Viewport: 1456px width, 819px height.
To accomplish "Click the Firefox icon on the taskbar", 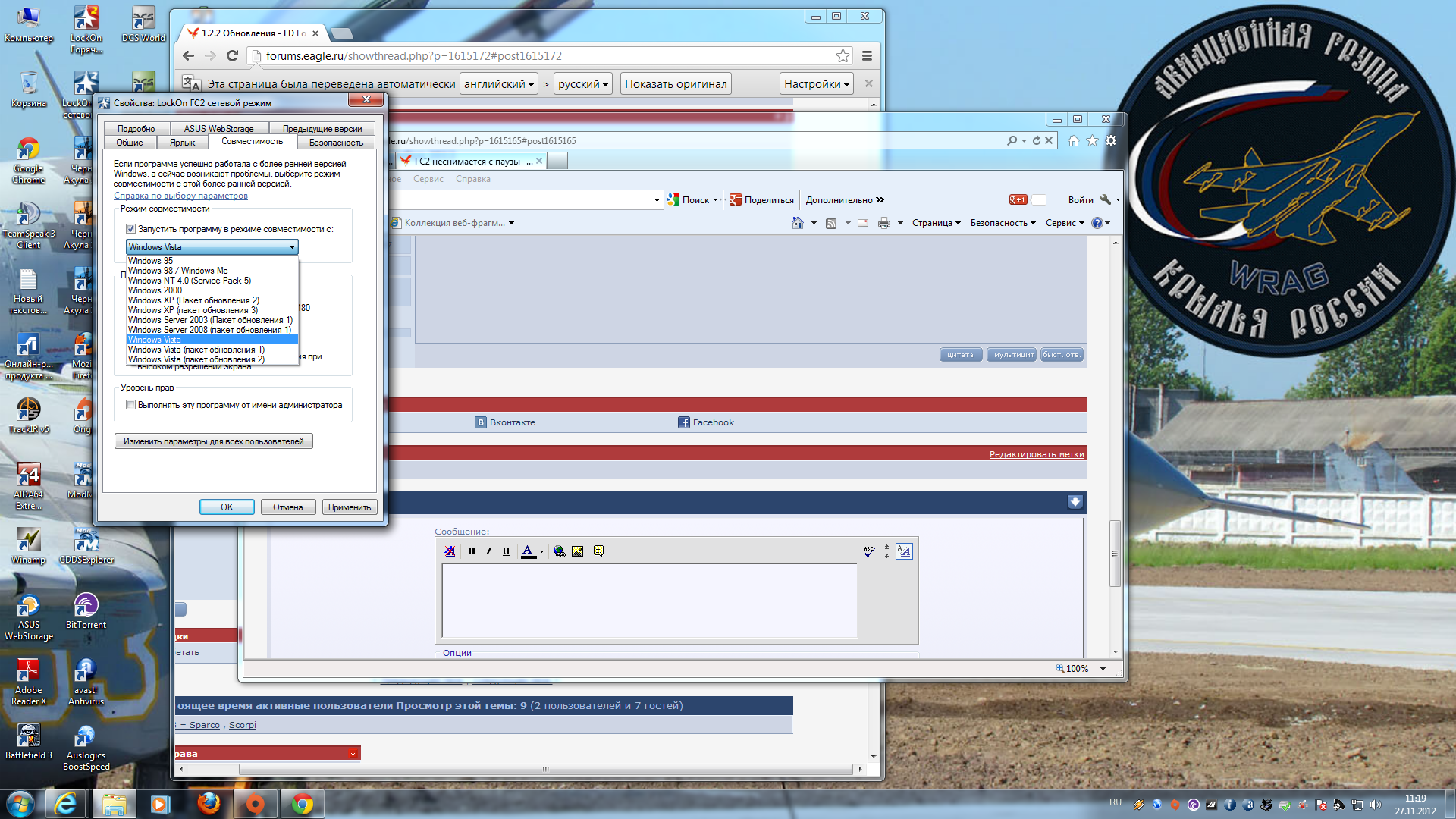I will point(209,804).
